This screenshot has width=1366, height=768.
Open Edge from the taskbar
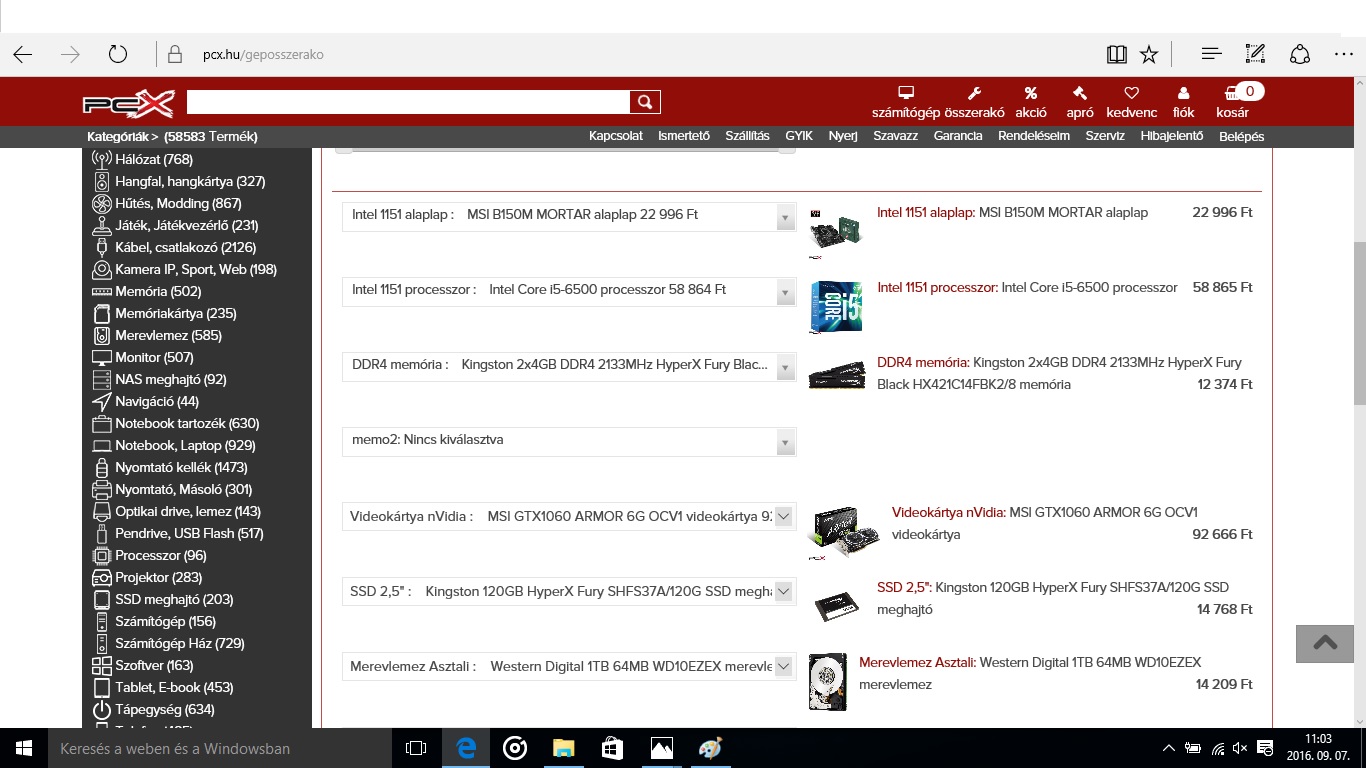pyautogui.click(x=467, y=748)
